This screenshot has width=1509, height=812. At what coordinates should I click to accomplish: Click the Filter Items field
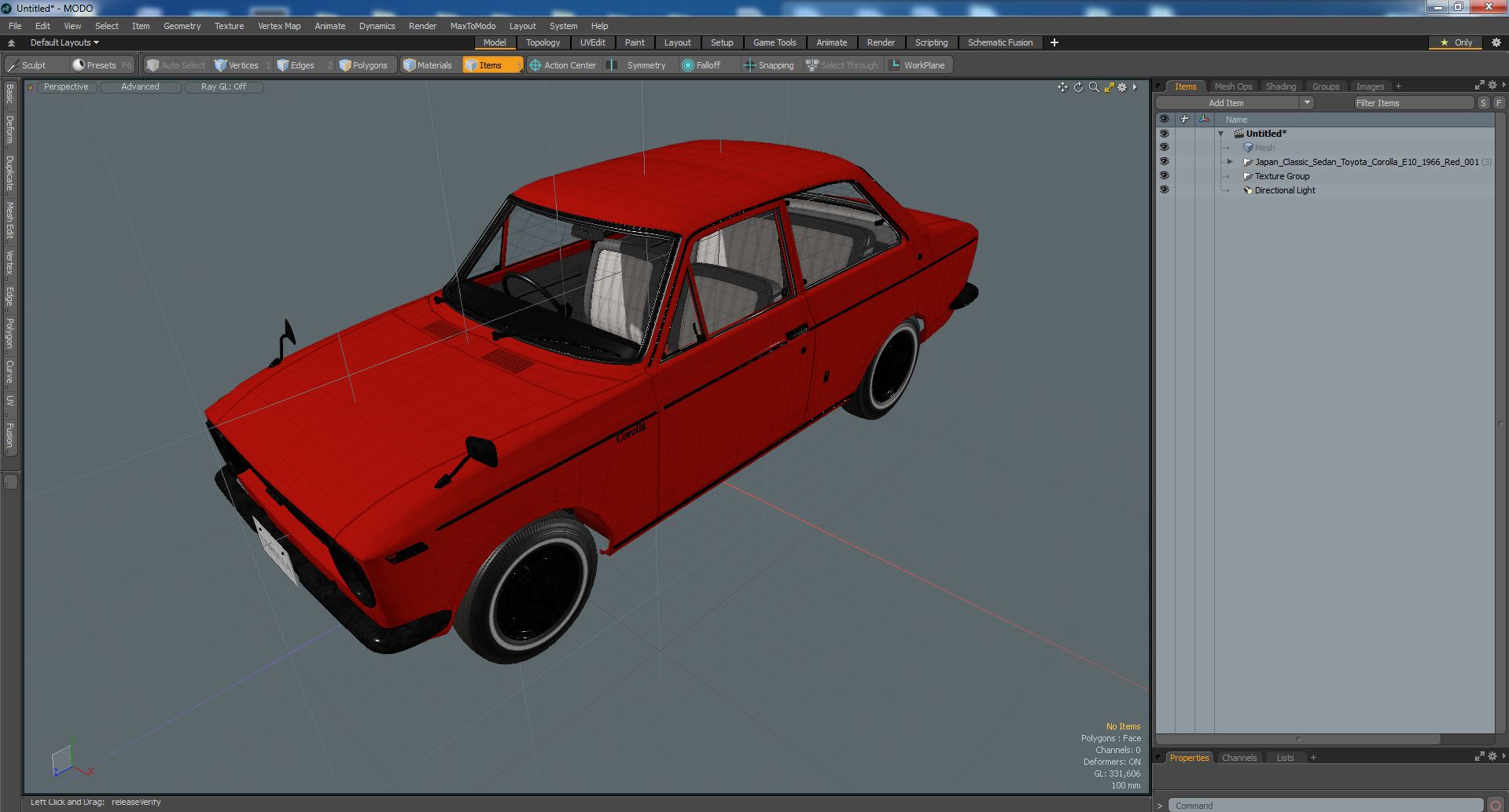(1414, 103)
